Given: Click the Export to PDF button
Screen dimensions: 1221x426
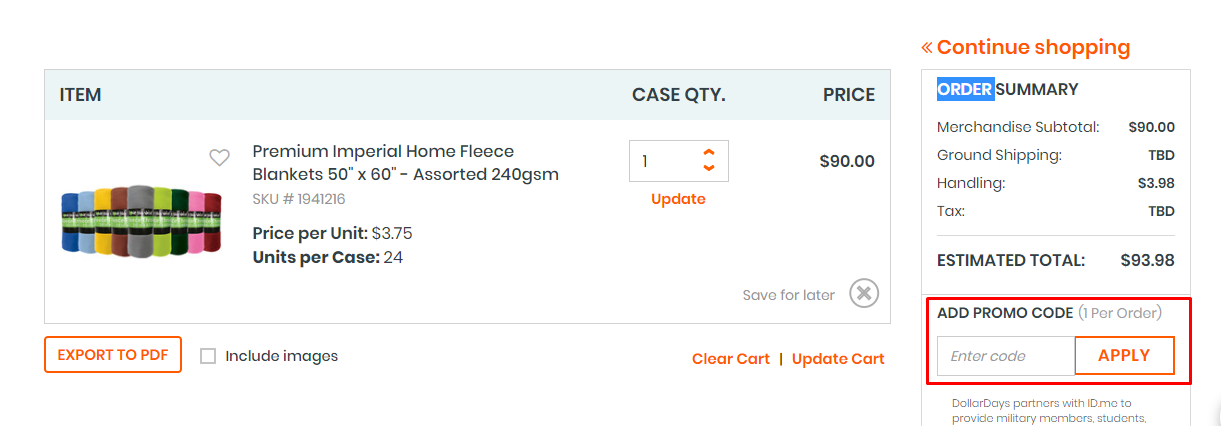Looking at the screenshot, I should coord(113,355).
